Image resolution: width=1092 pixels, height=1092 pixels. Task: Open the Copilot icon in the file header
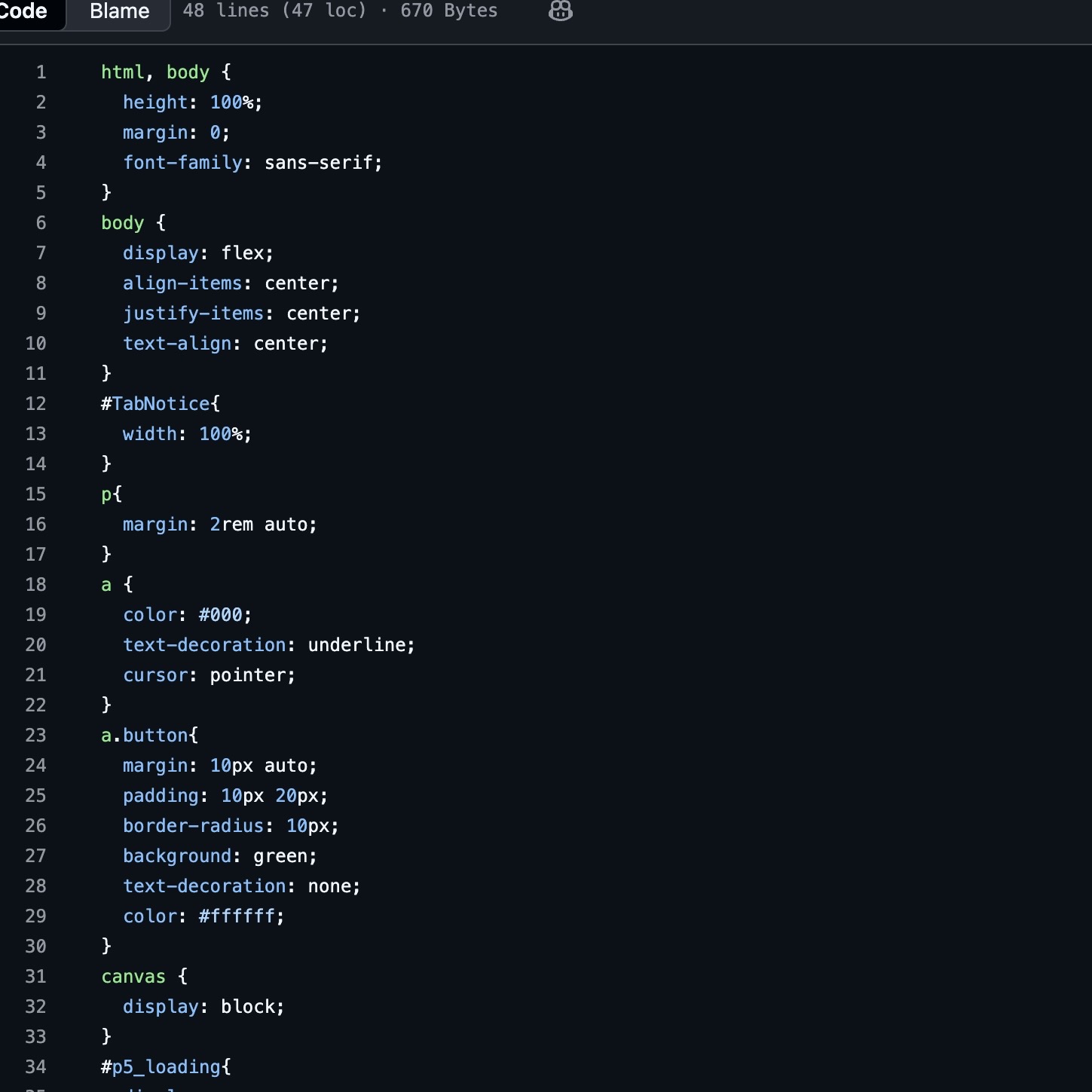coord(560,11)
